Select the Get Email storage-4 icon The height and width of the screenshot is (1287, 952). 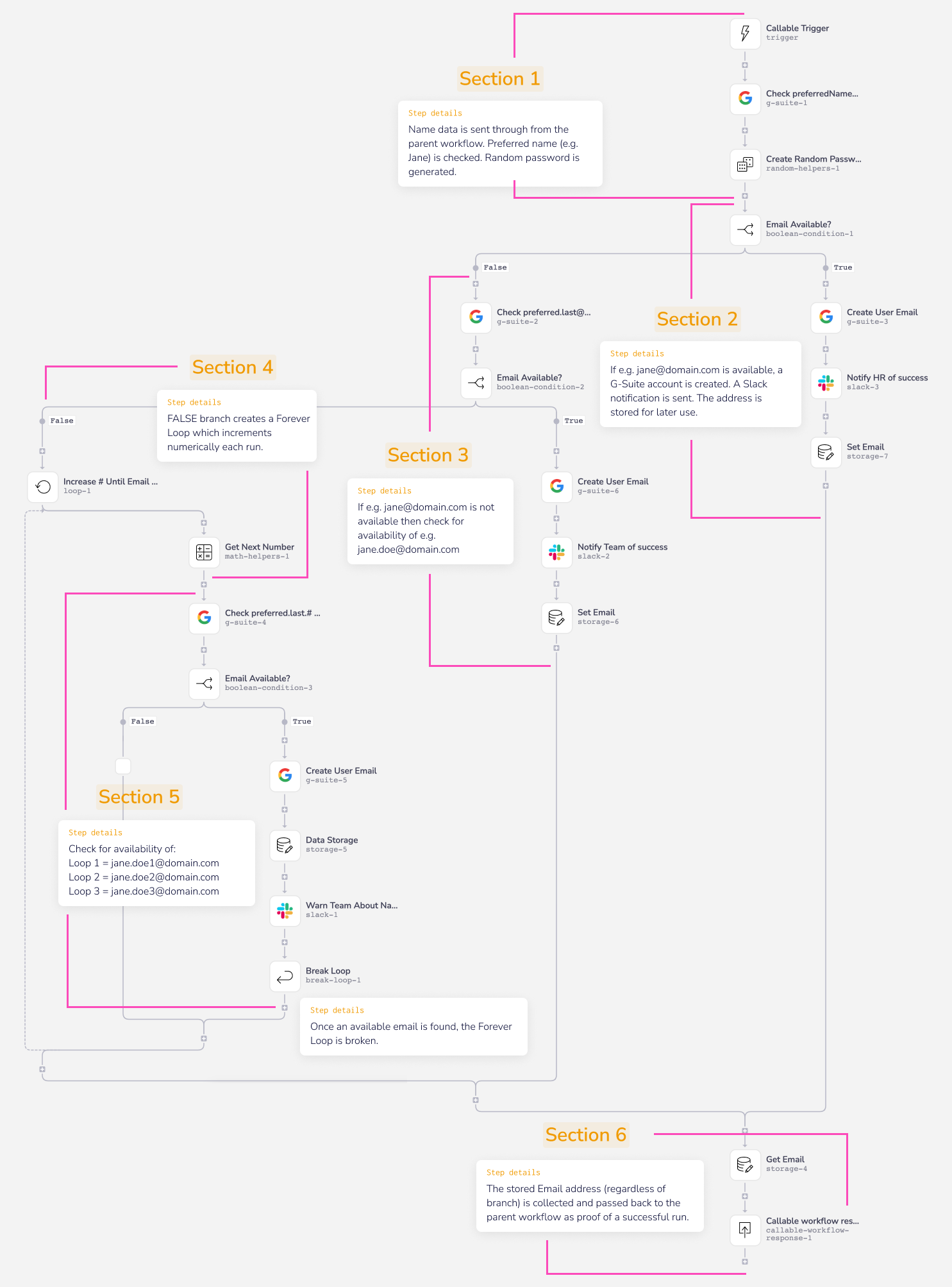745,1165
